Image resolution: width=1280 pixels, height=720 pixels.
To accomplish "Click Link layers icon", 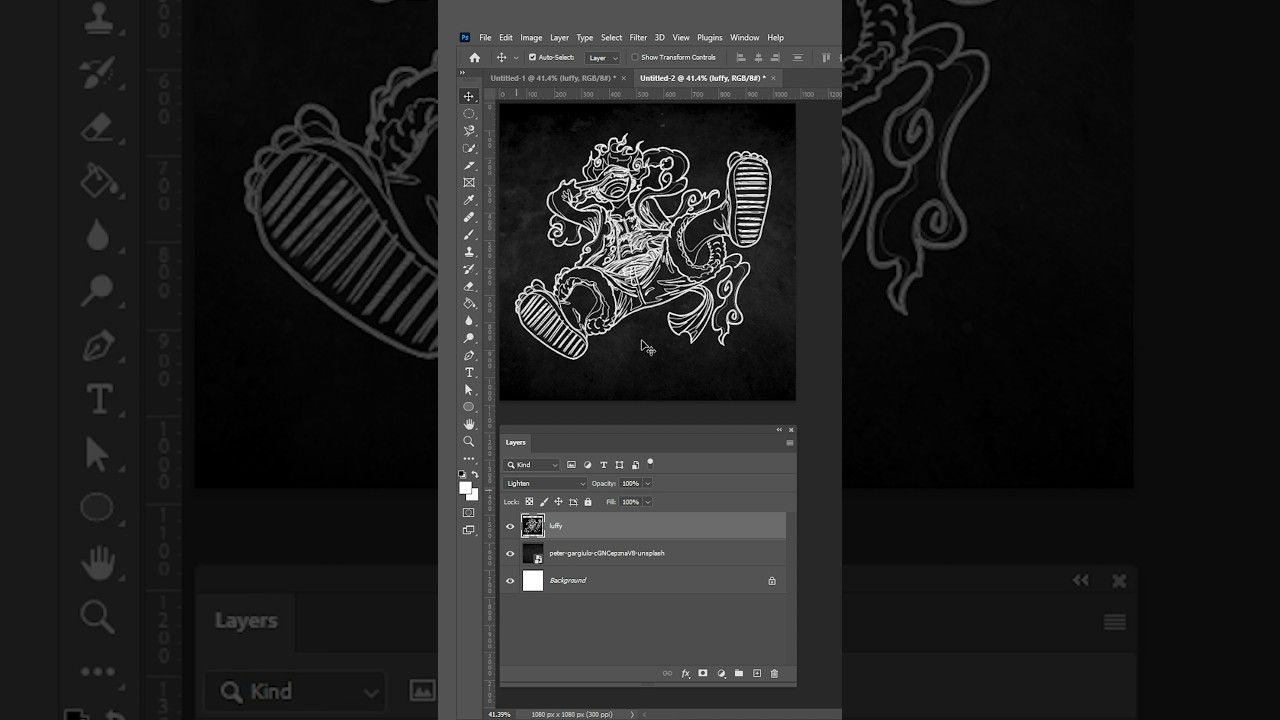I will click(x=667, y=674).
